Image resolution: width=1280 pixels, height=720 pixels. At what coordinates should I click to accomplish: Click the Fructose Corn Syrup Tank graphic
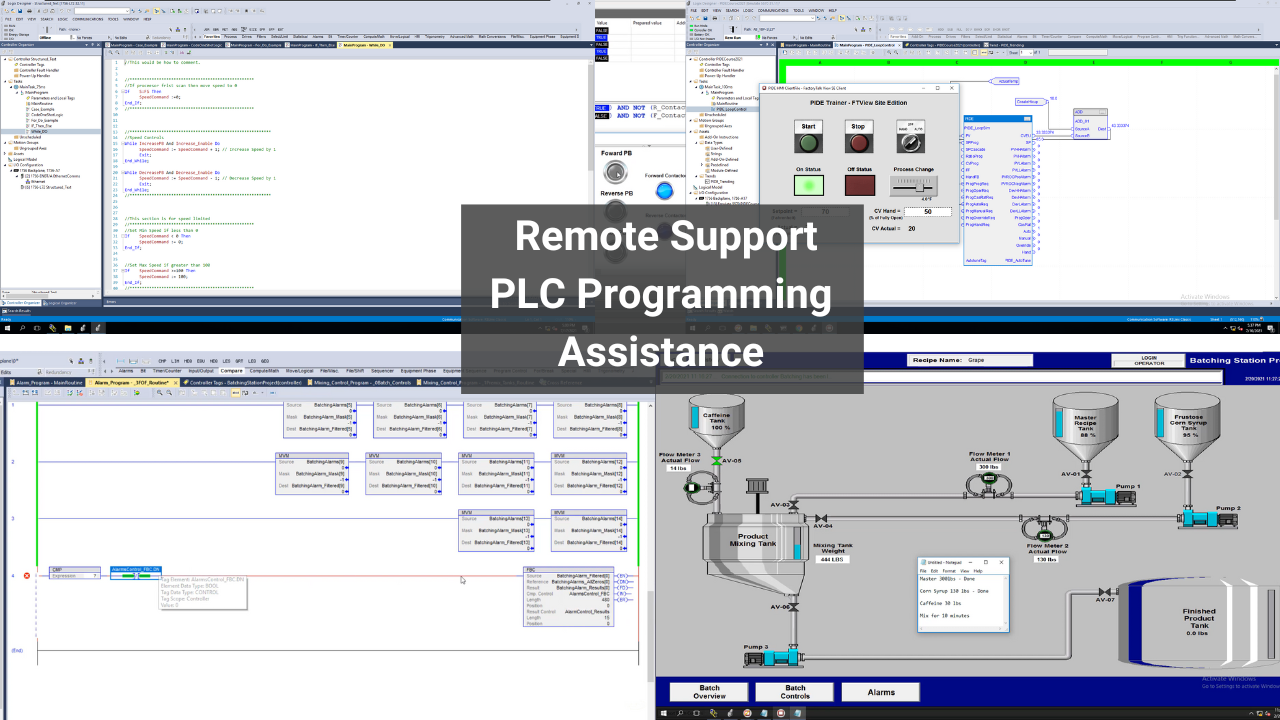coord(1190,428)
